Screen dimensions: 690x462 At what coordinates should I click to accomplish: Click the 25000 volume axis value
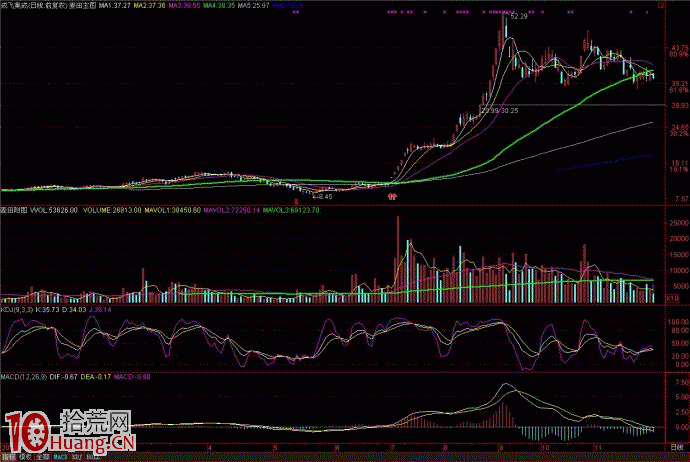point(679,223)
